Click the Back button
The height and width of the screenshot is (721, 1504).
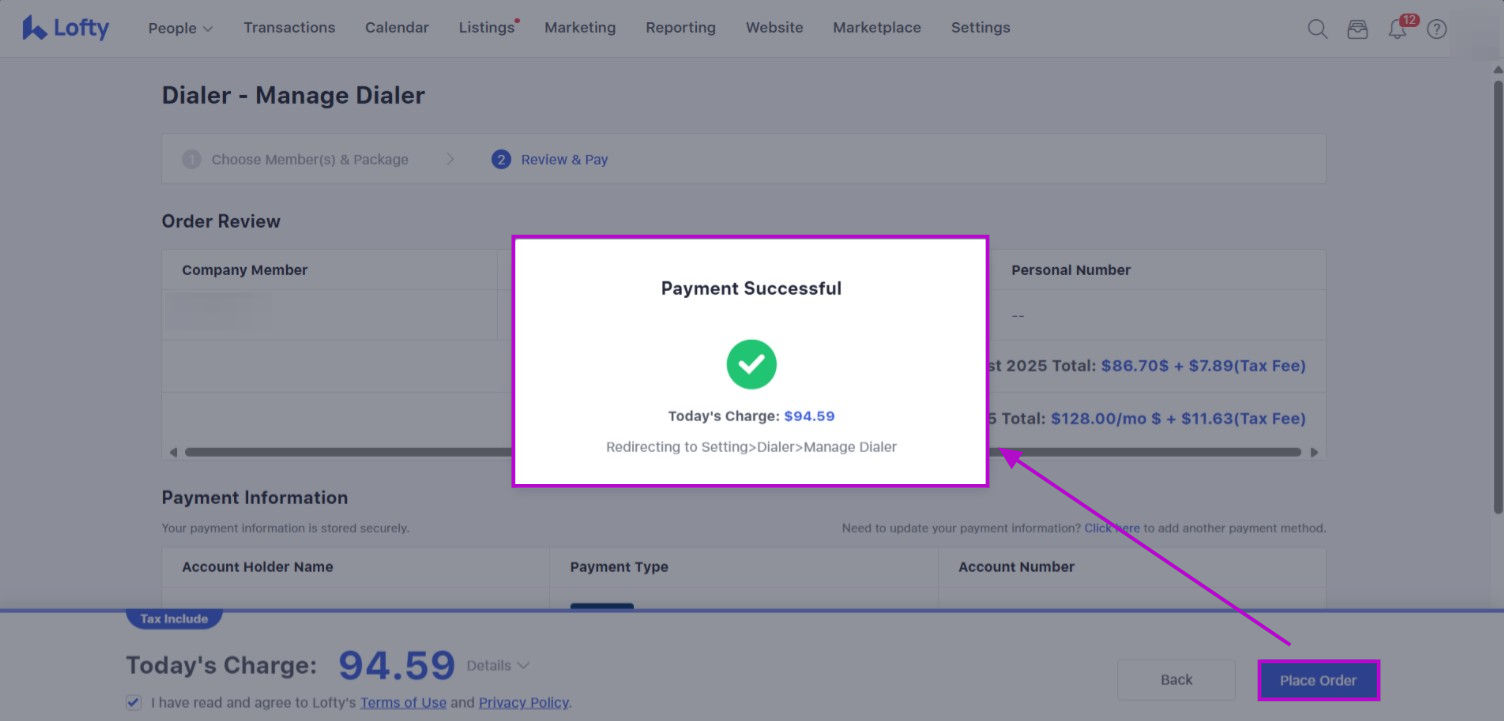click(1176, 680)
